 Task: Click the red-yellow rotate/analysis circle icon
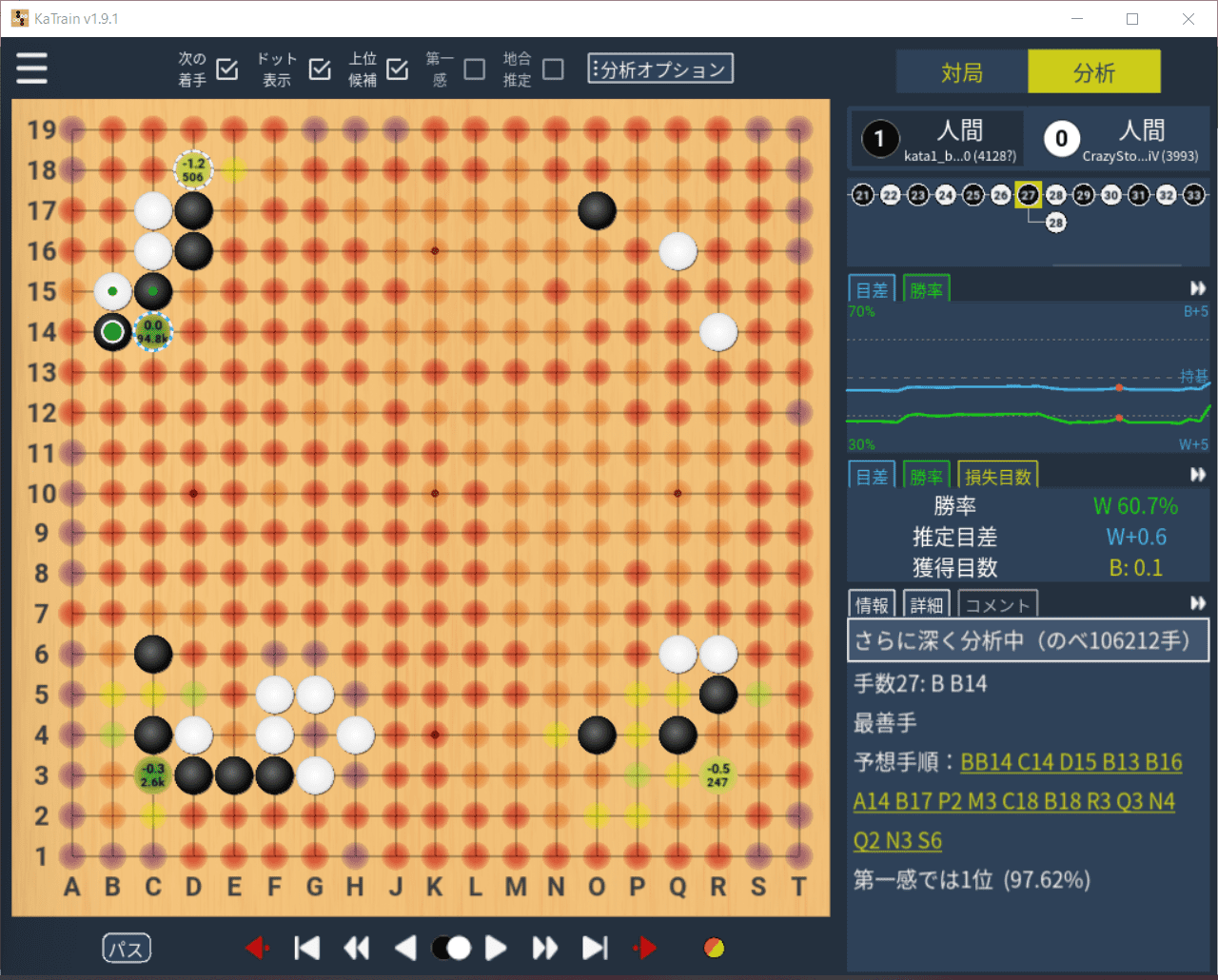[714, 948]
